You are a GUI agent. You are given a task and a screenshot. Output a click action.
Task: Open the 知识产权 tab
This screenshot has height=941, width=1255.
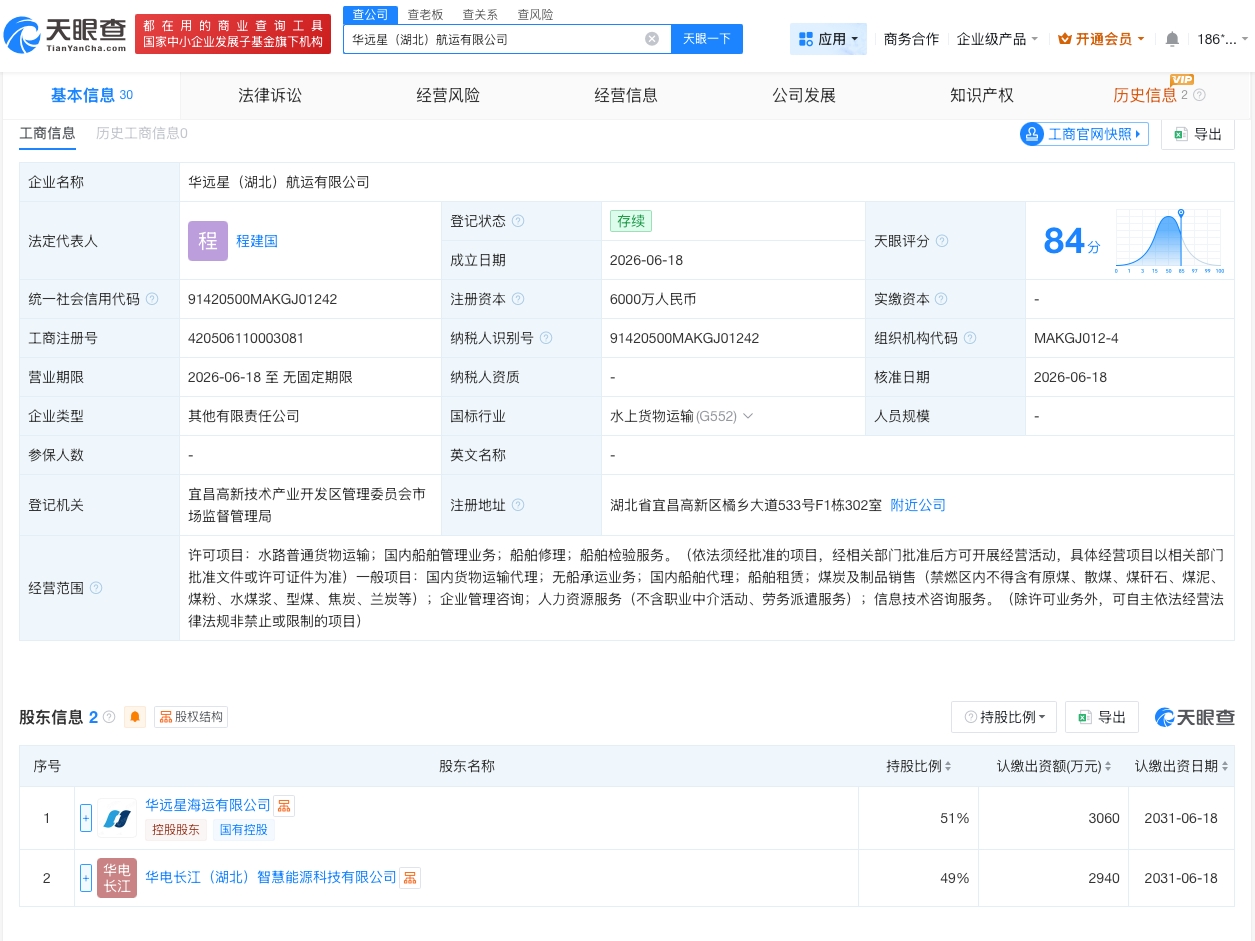pos(982,95)
